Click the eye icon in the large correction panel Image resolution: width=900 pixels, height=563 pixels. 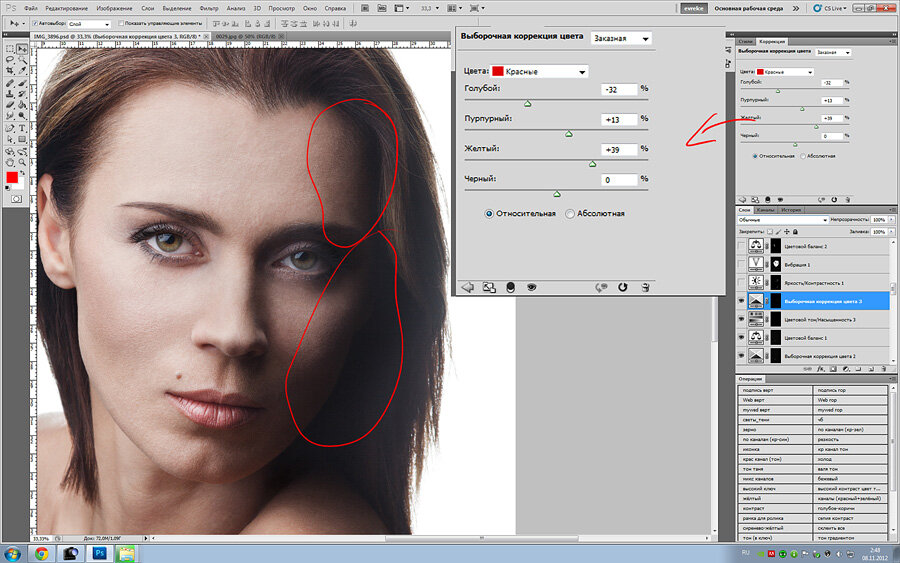531,286
